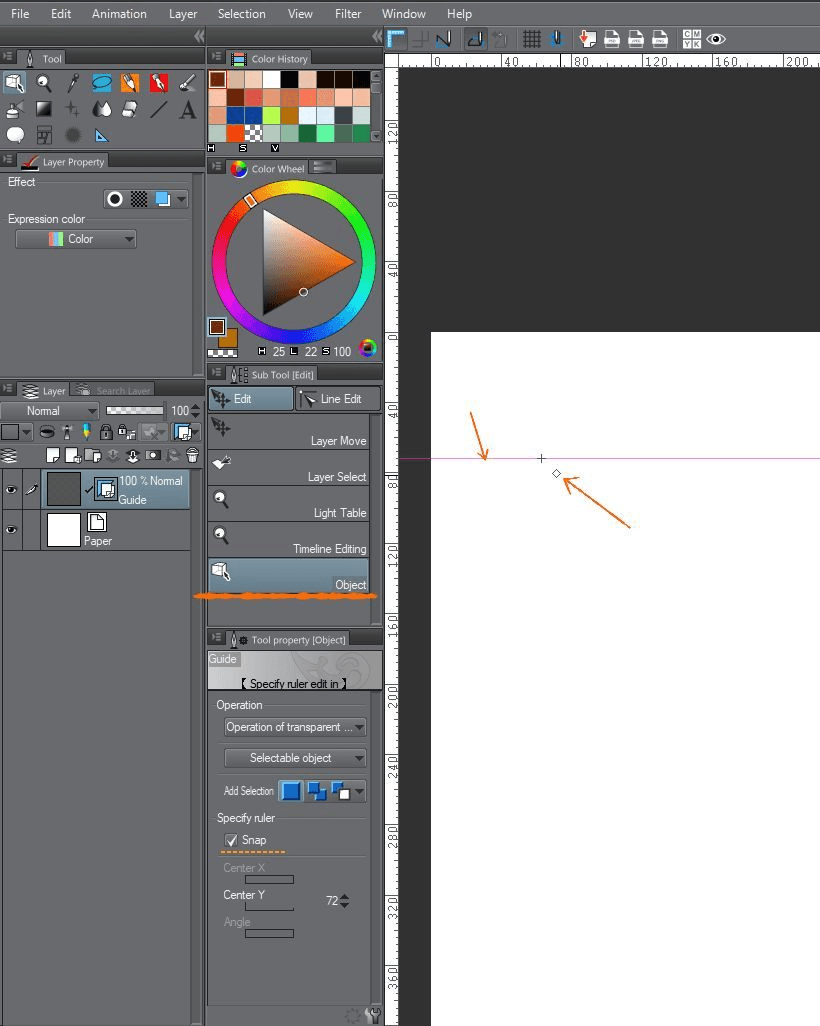Toggle visibility of the Paper layer
The height and width of the screenshot is (1026, 820).
12,531
